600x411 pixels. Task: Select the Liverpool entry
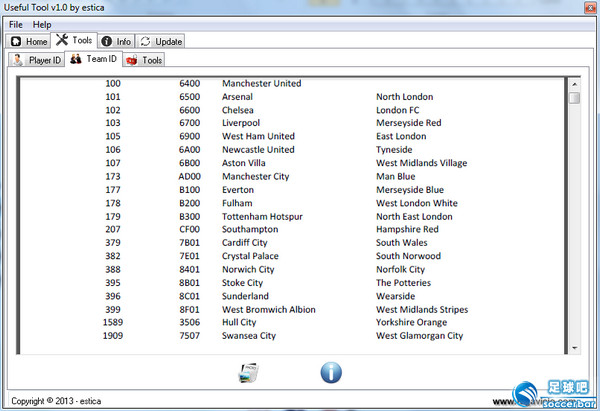point(241,123)
